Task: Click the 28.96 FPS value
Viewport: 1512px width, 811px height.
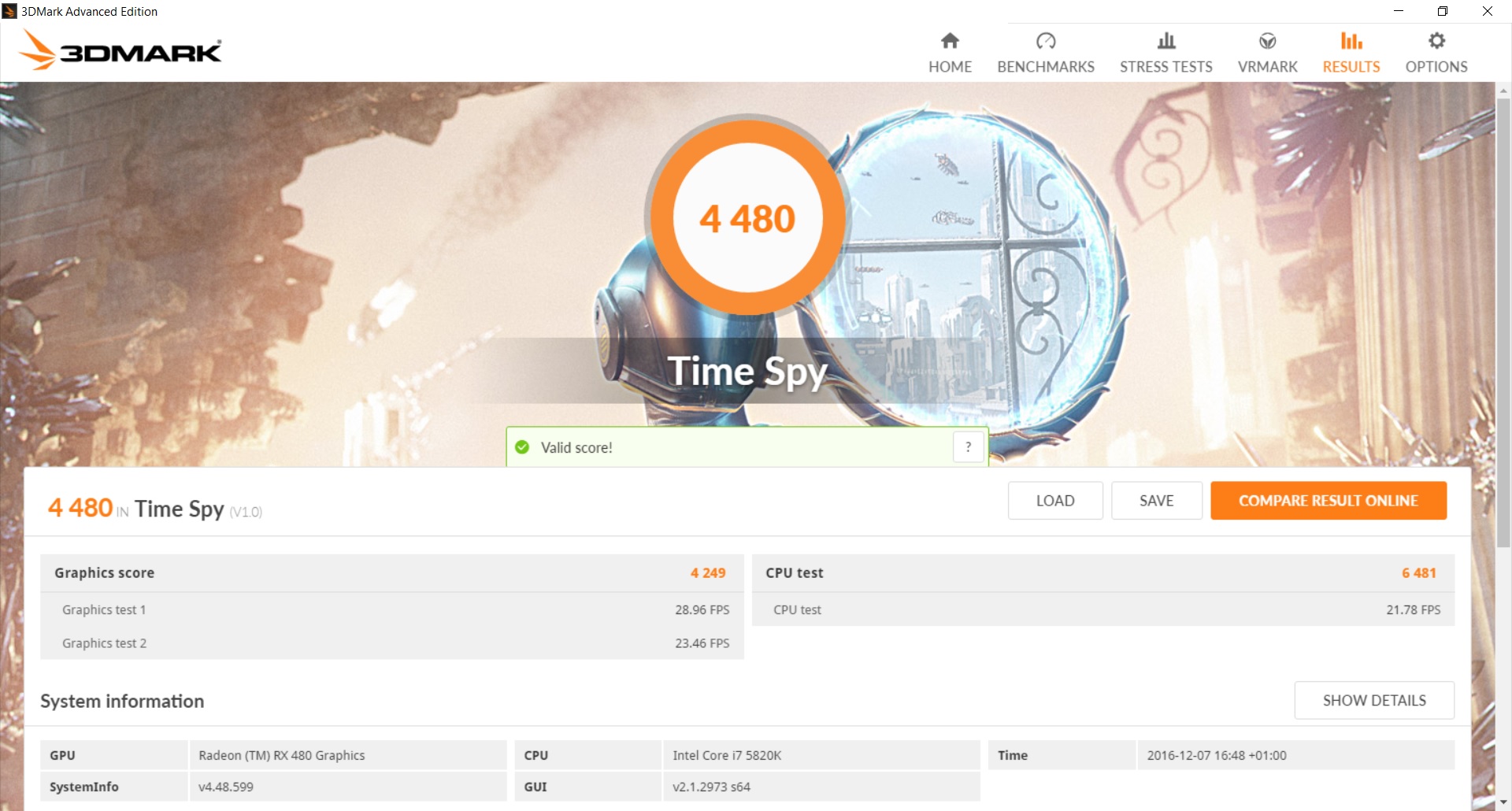Action: (702, 610)
